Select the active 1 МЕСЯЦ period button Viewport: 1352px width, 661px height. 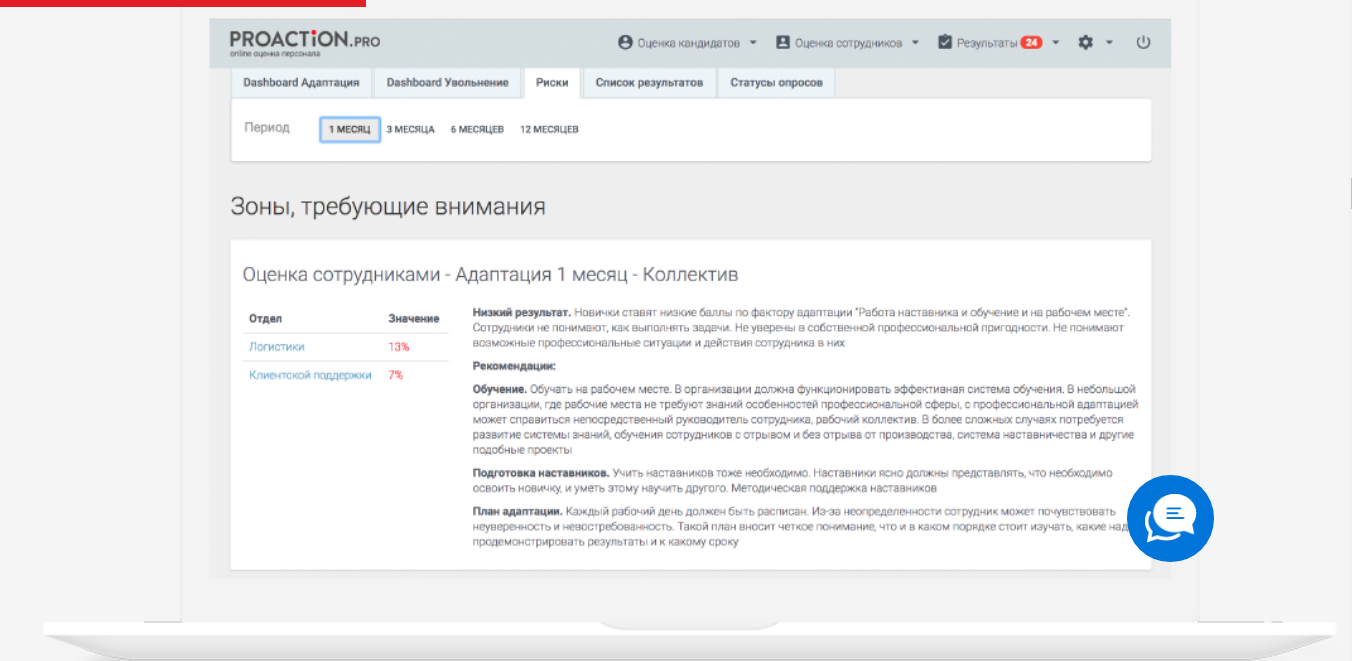point(349,129)
